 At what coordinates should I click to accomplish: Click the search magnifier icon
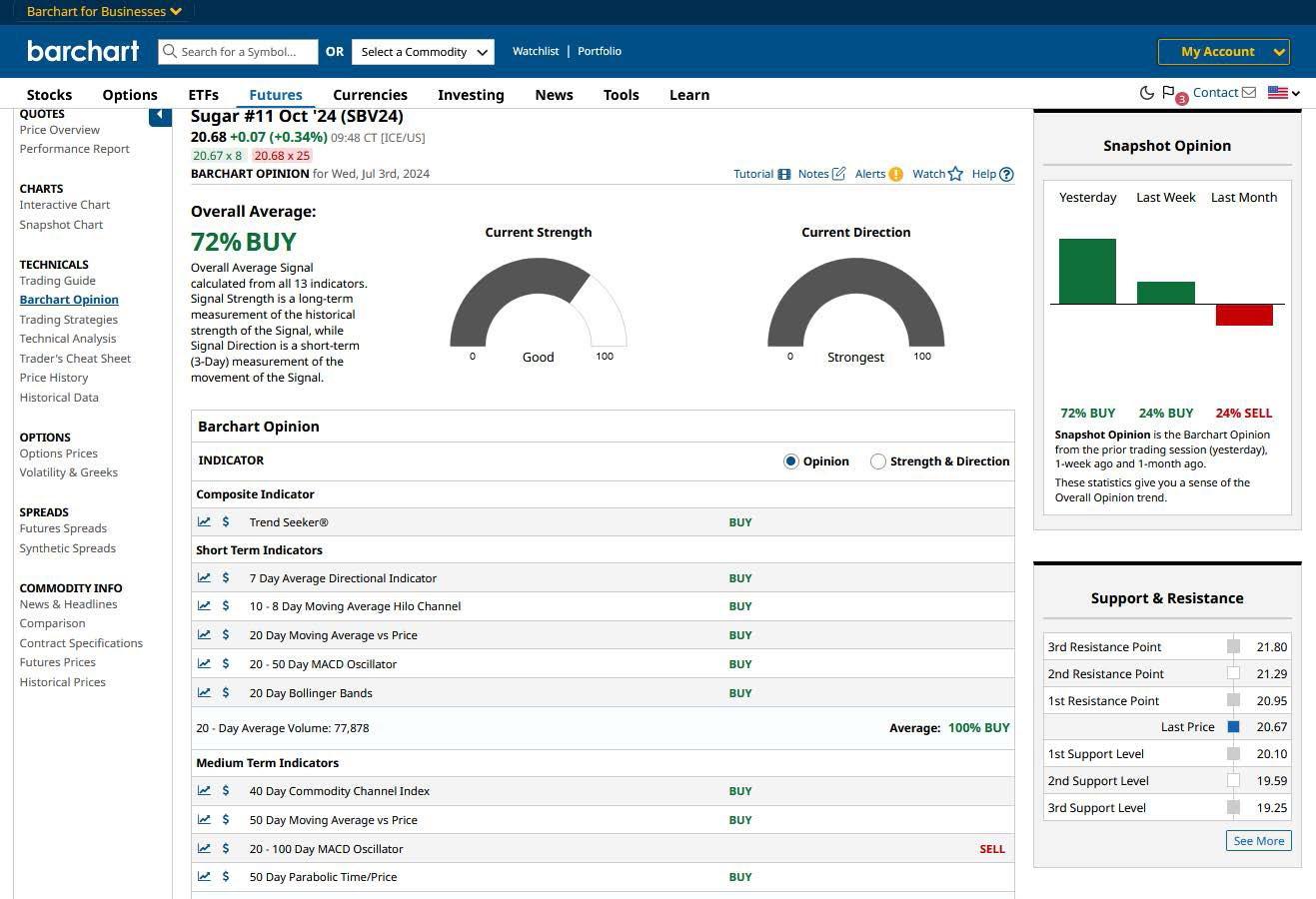tap(170, 51)
